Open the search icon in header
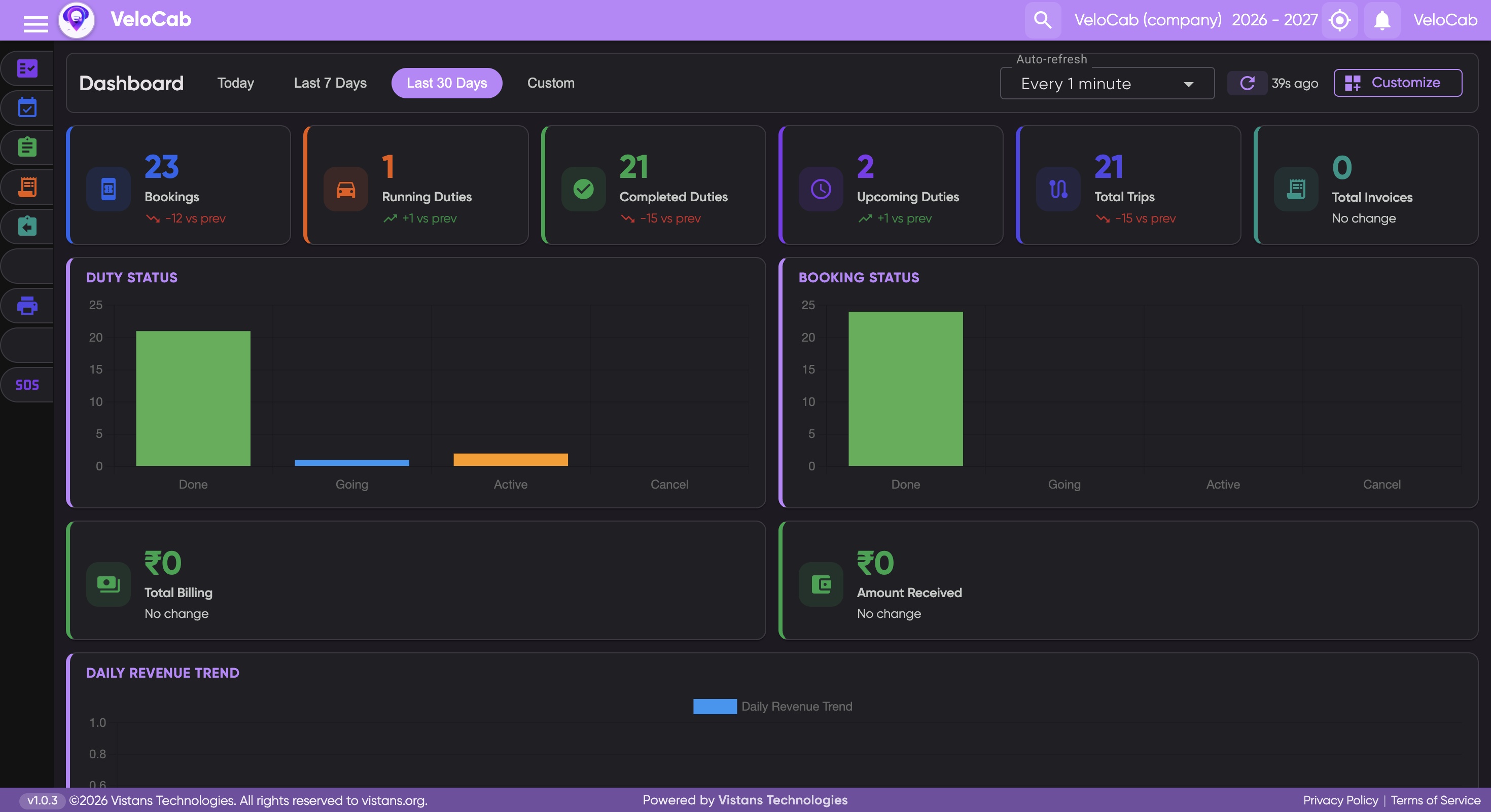Viewport: 1491px width, 812px height. 1042,20
